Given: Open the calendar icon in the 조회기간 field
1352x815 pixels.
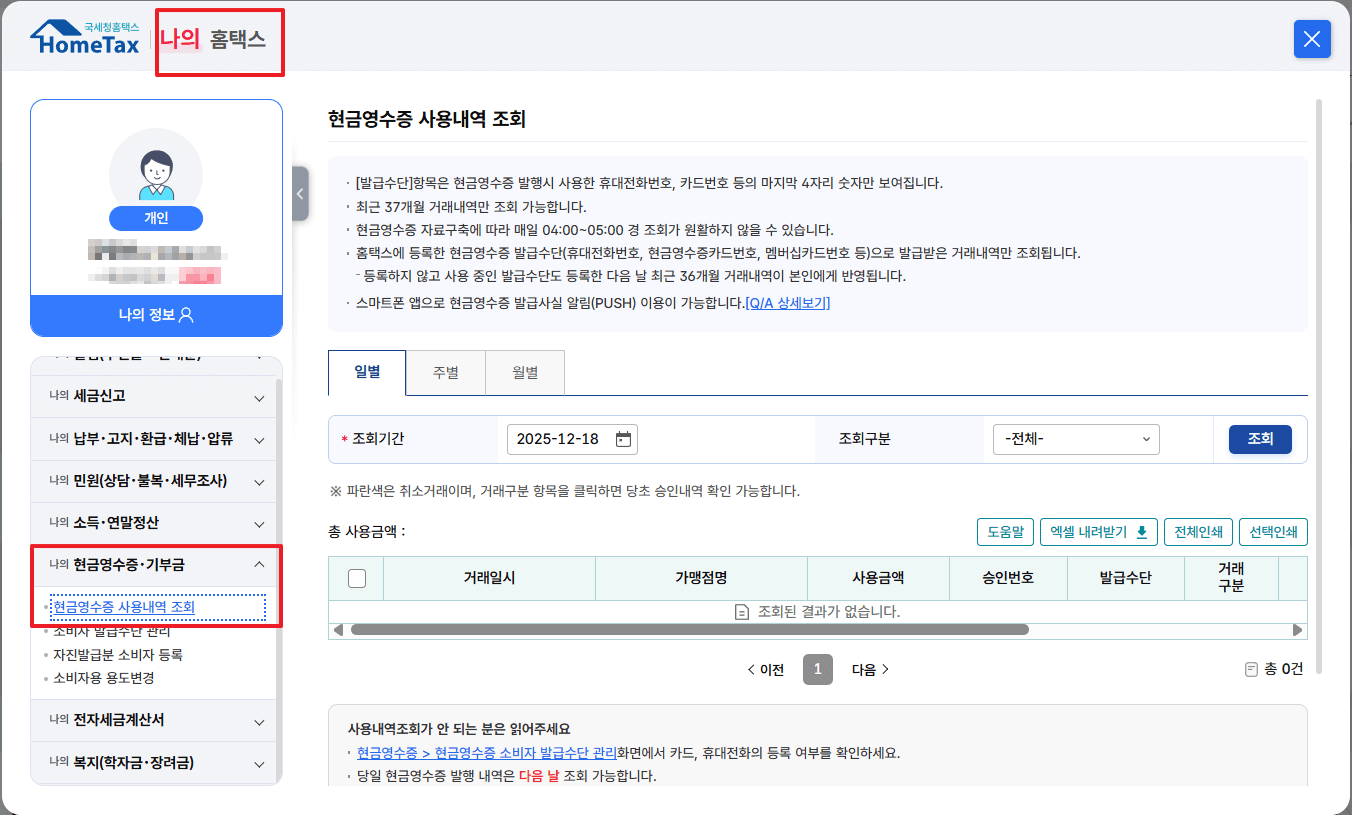Looking at the screenshot, I should click(625, 438).
